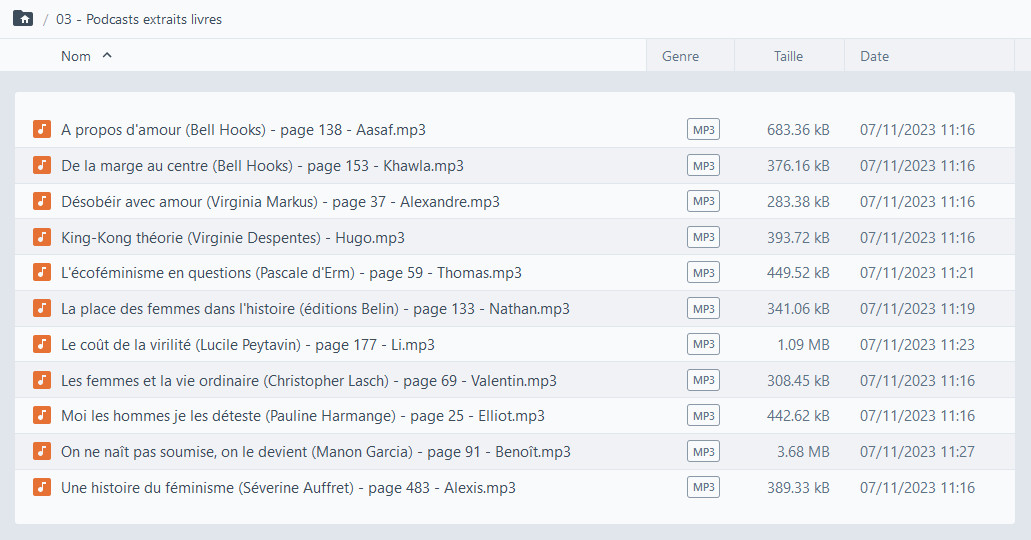Sort files by the Nom column
Screen dimensions: 1031x540
pyautogui.click(x=76, y=57)
